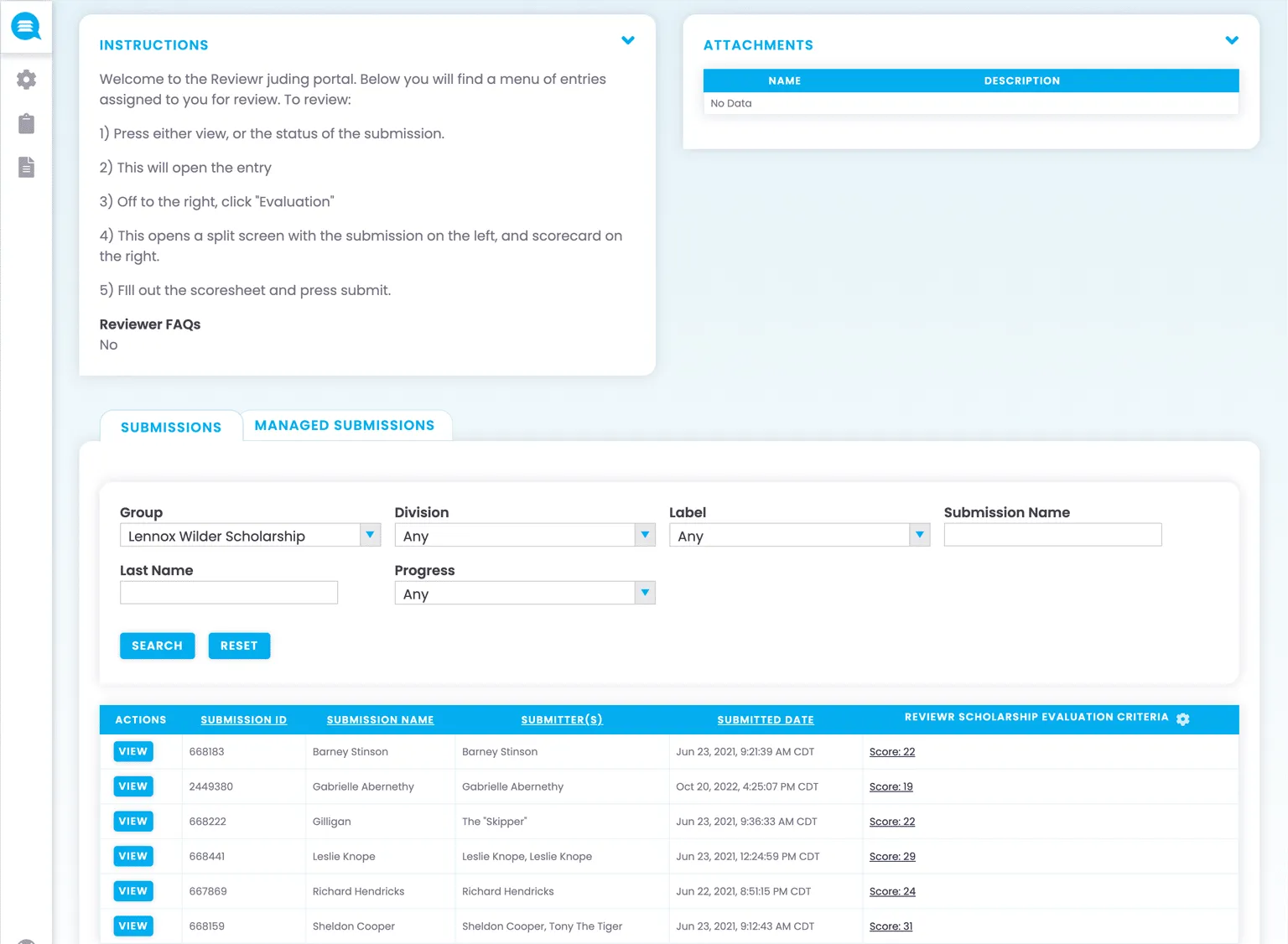Collapse the Instructions panel chevron
This screenshot has height=944, width=1288.
[627, 40]
